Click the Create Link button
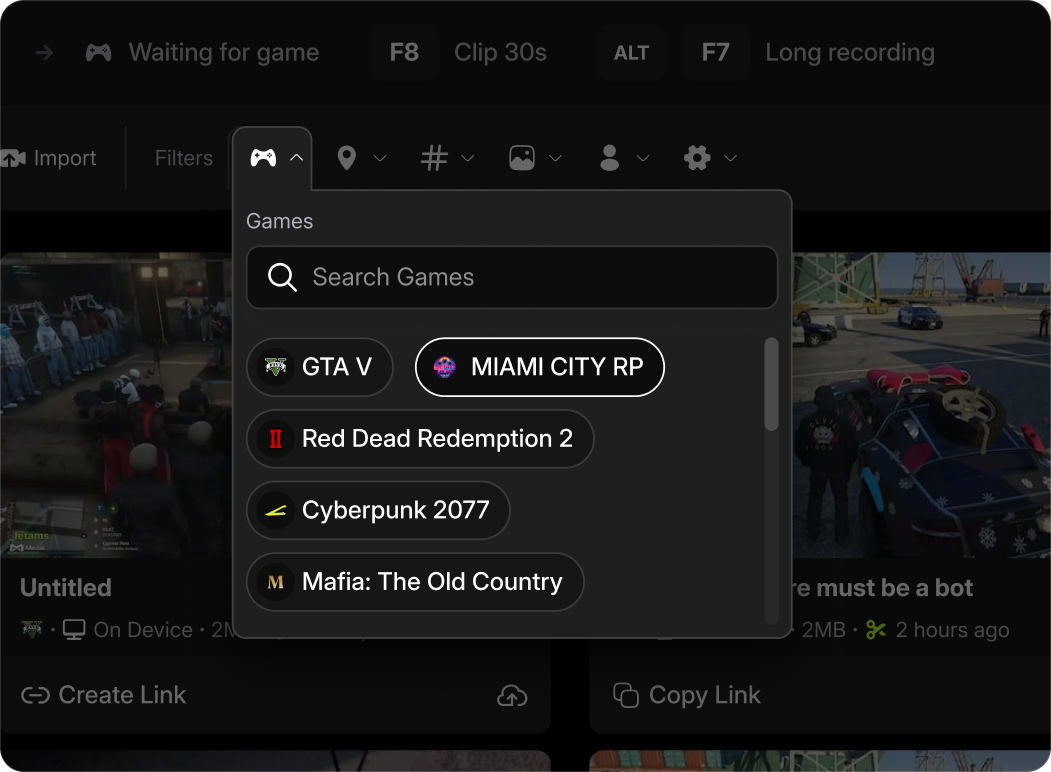The width and height of the screenshot is (1051, 772). 104,695
